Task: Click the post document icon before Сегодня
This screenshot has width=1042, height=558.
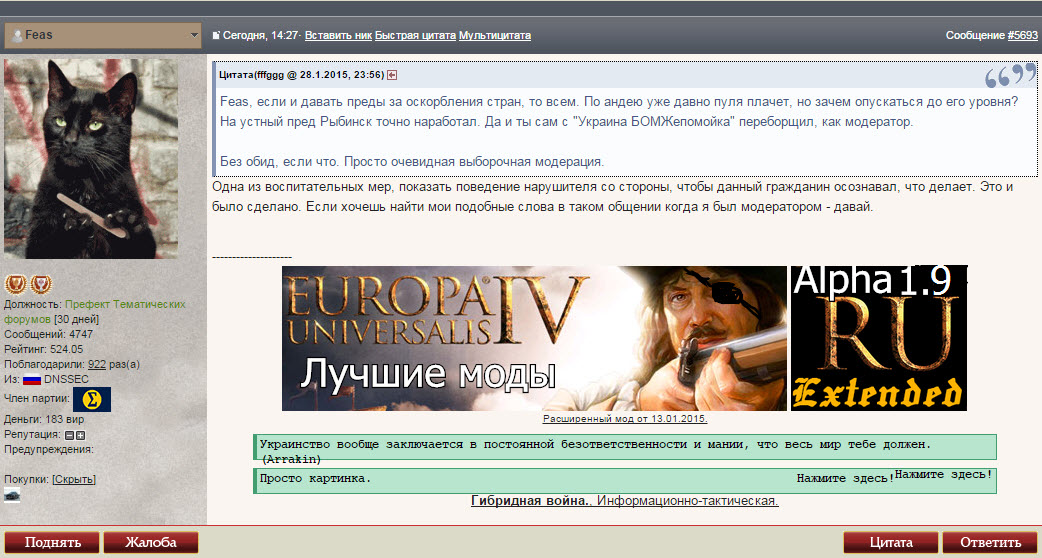Action: (216, 35)
